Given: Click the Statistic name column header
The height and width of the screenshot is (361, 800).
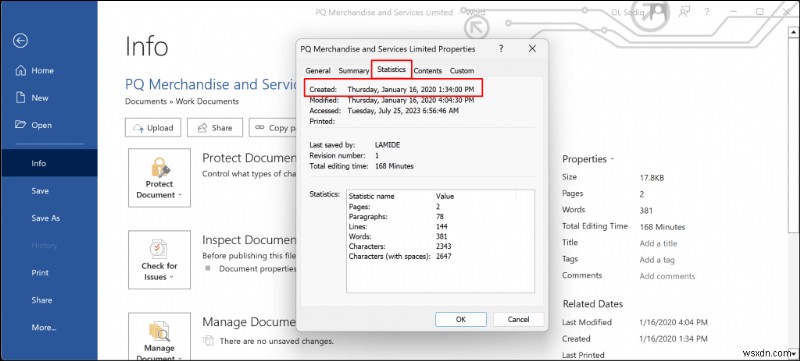Looking at the screenshot, I should tap(371, 196).
